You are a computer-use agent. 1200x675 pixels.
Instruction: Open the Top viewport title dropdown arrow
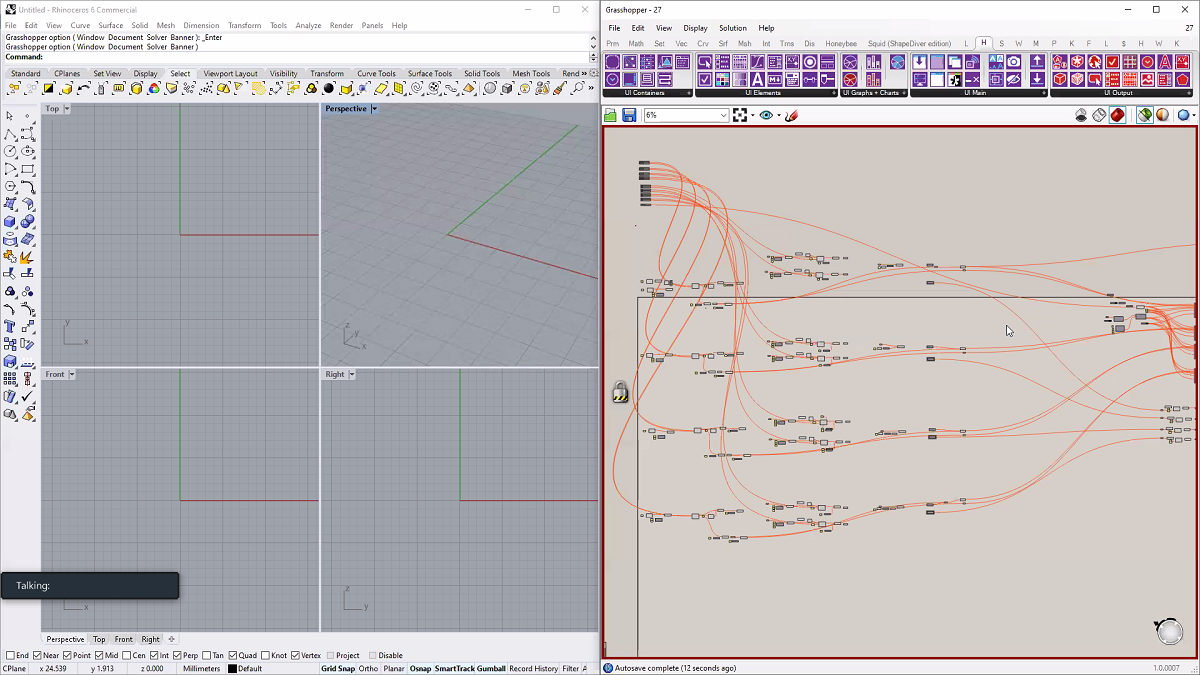(x=67, y=108)
